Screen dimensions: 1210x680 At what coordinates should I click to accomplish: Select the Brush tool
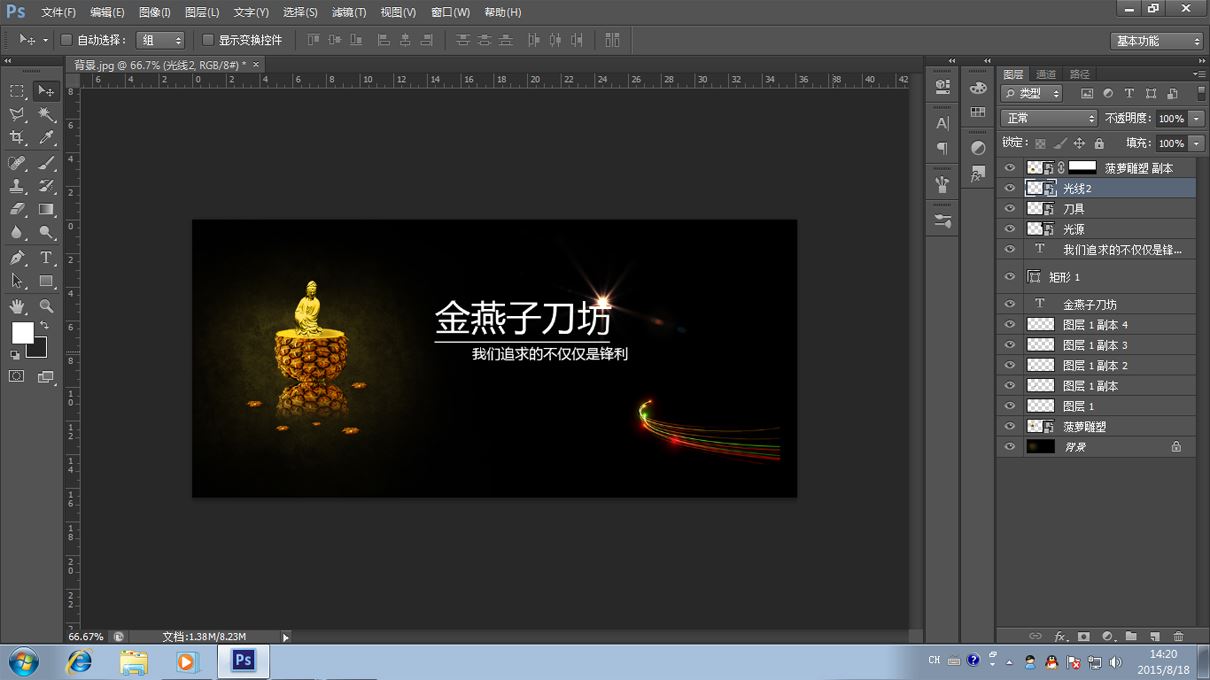[46, 163]
